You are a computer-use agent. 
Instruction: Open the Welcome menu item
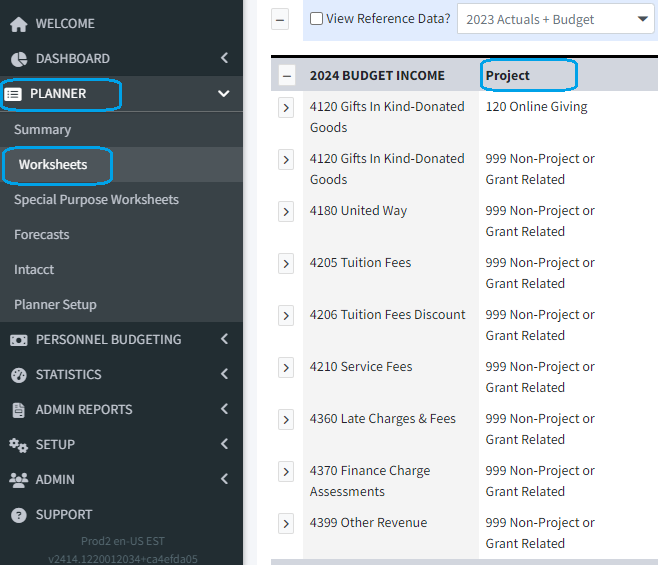(65, 24)
